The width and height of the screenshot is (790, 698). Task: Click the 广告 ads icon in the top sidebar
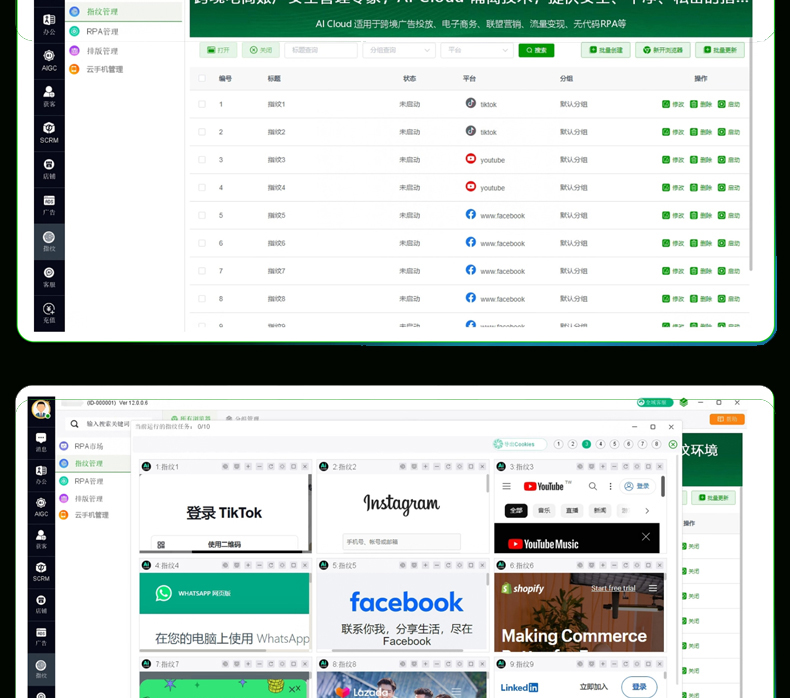49,204
